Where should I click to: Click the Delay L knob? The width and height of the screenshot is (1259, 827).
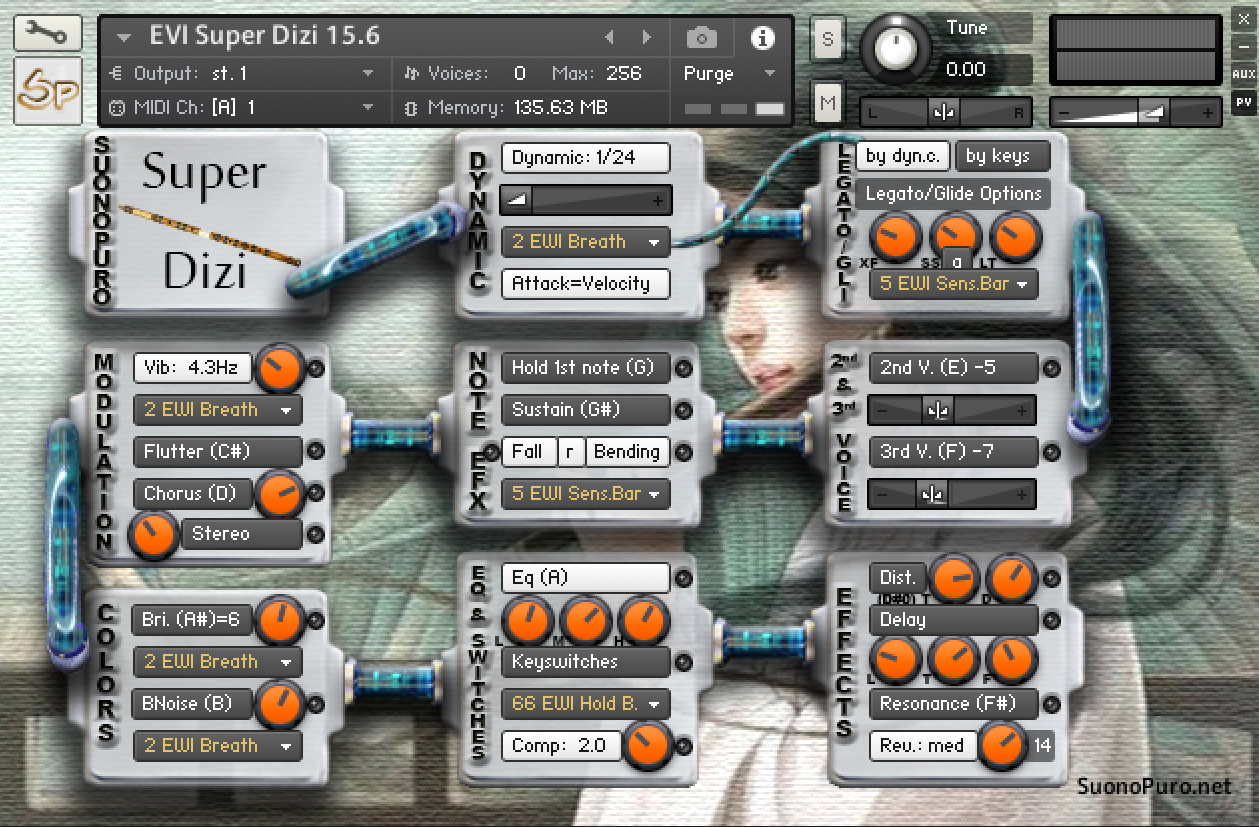895,662
